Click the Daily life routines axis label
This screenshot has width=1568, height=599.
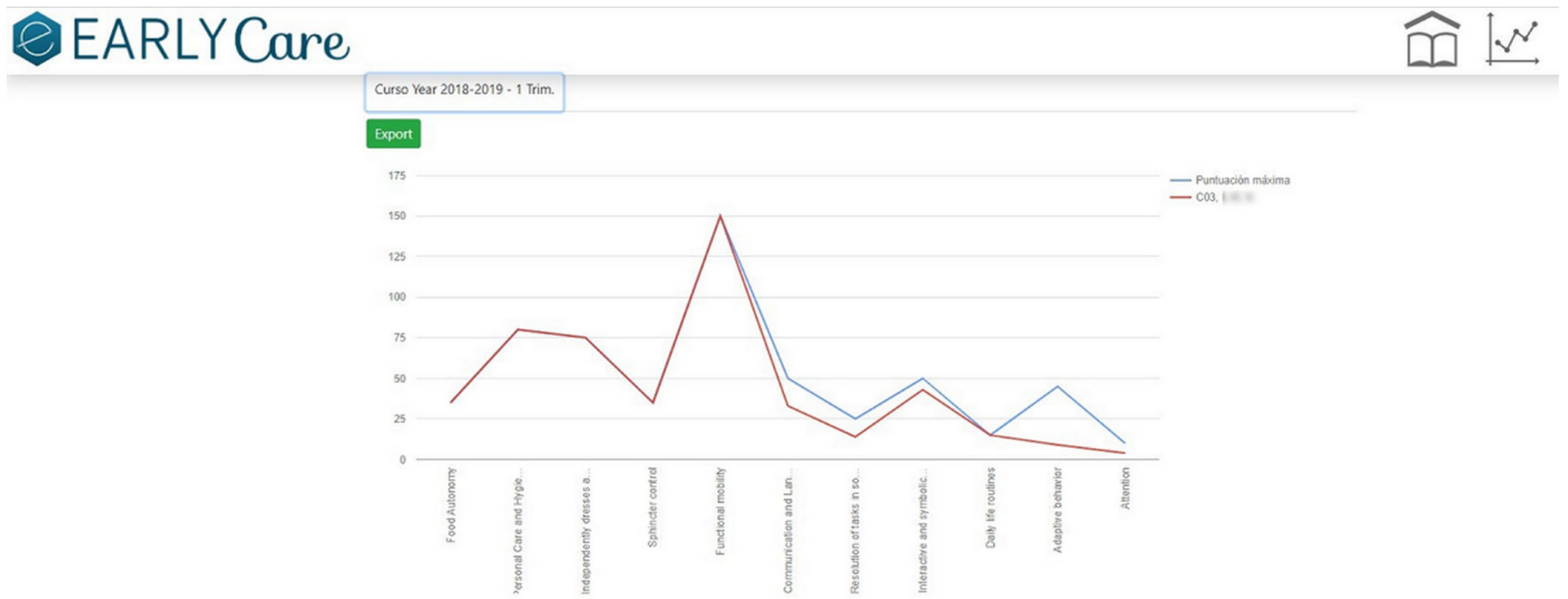pos(990,507)
